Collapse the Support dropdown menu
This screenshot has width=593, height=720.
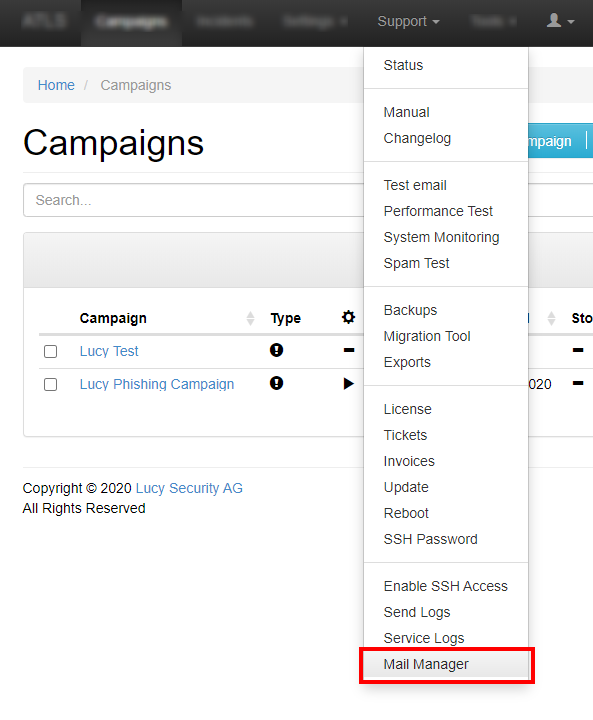click(x=408, y=21)
